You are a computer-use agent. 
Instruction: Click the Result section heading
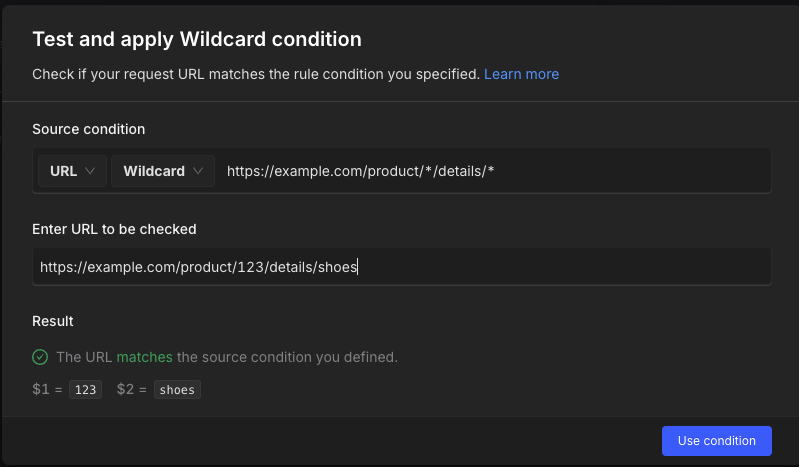tap(52, 321)
